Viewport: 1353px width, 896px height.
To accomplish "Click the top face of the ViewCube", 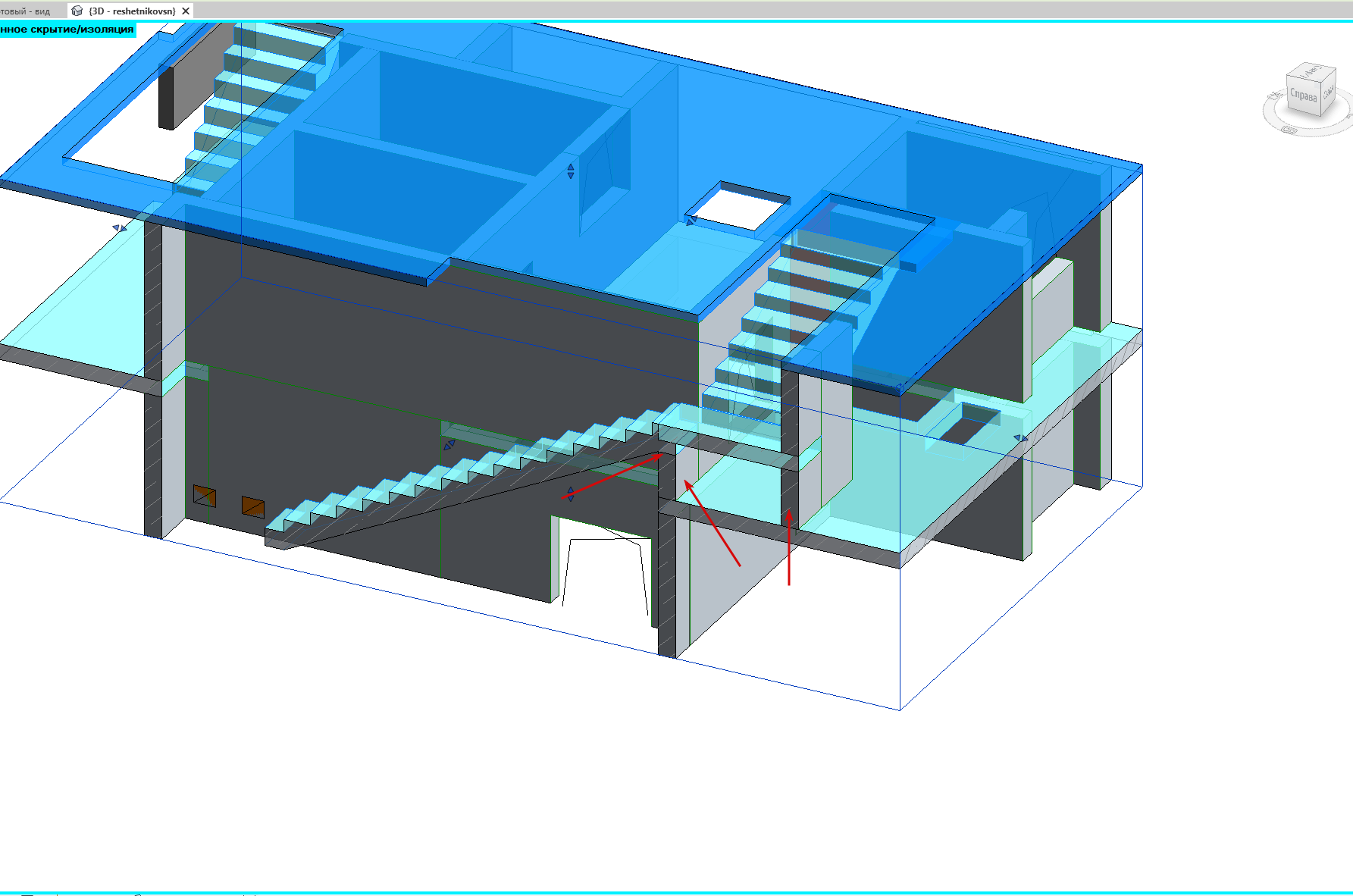I will tap(1311, 71).
